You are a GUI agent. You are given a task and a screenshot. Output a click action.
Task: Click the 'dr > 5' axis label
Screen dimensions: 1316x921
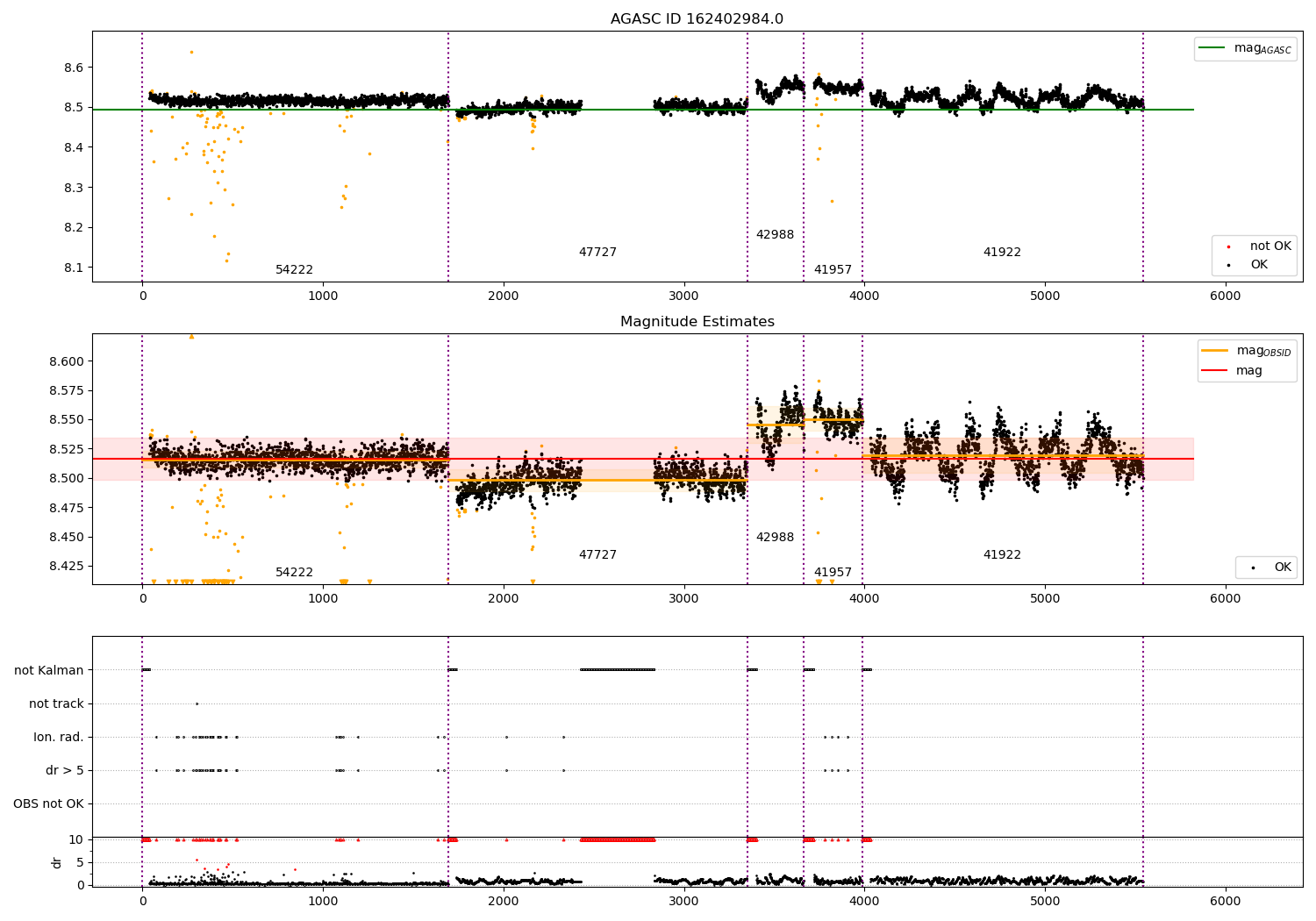tap(65, 770)
